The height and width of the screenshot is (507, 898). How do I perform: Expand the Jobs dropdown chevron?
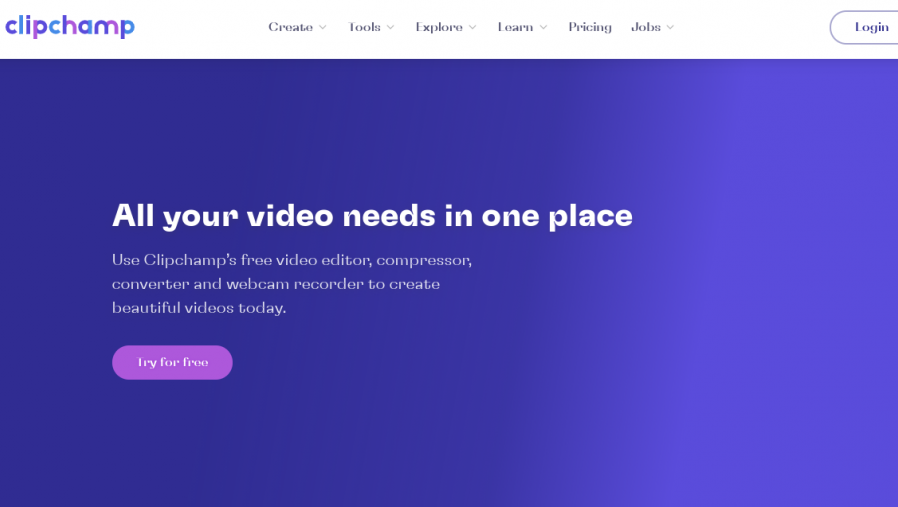pyautogui.click(x=670, y=27)
